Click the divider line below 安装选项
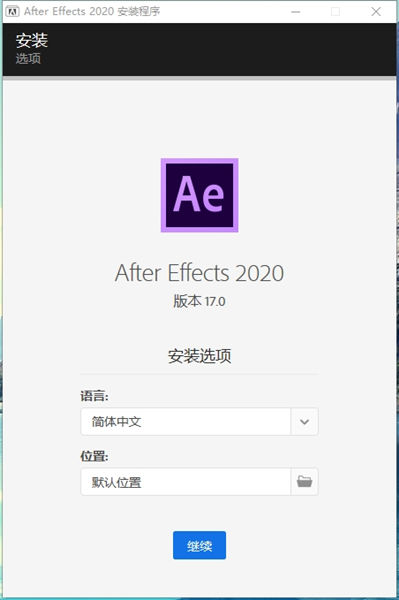The width and height of the screenshot is (399, 600). [199, 374]
